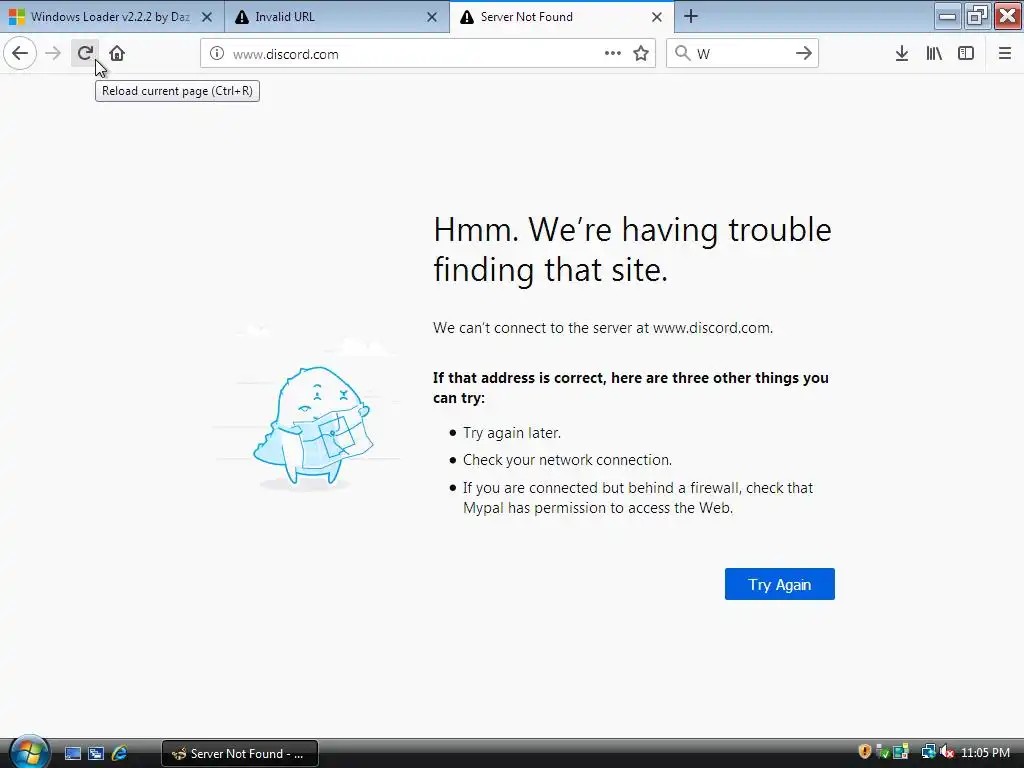Close the Windows Loader tab
The width and height of the screenshot is (1024, 768).
[x=207, y=17]
